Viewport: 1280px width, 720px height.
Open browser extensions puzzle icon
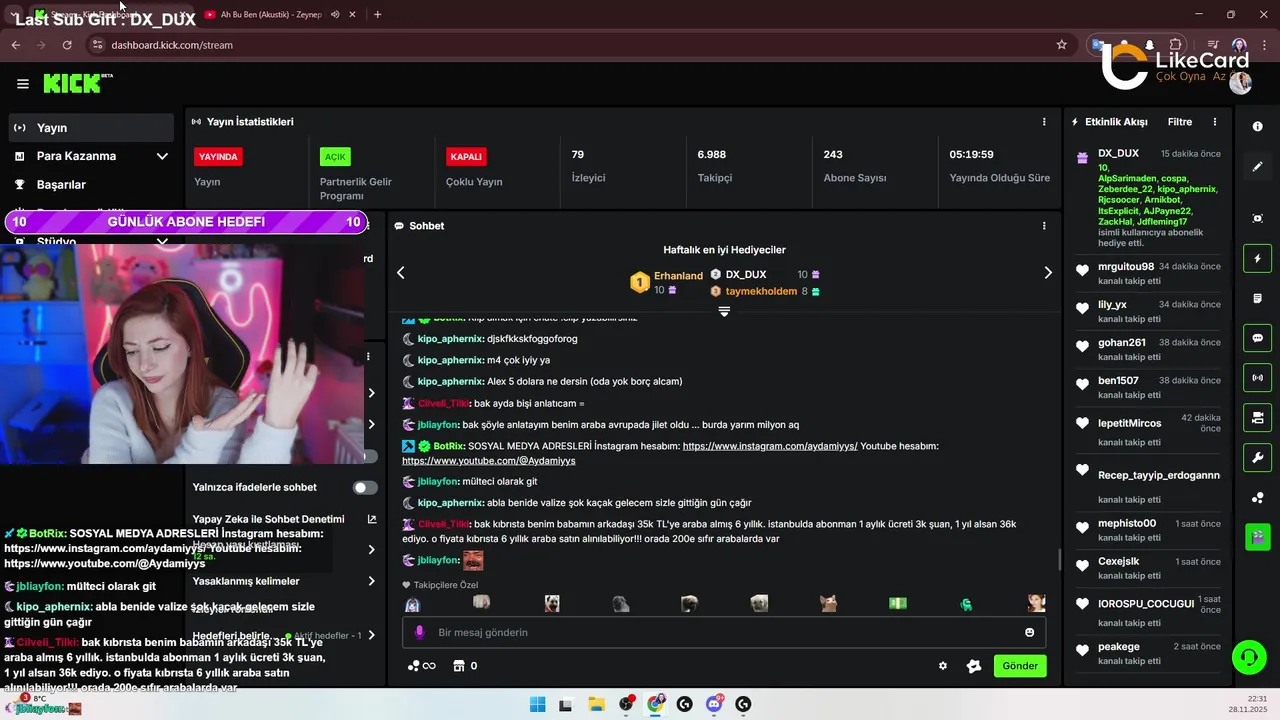click(x=1175, y=45)
